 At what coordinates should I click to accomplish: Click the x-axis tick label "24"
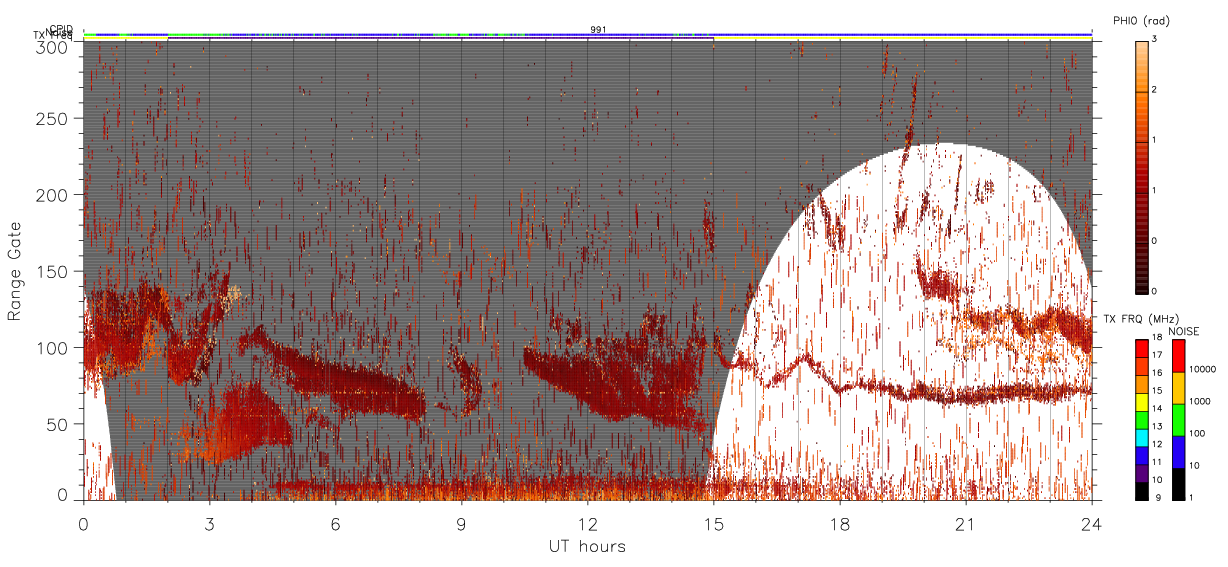click(x=1092, y=523)
